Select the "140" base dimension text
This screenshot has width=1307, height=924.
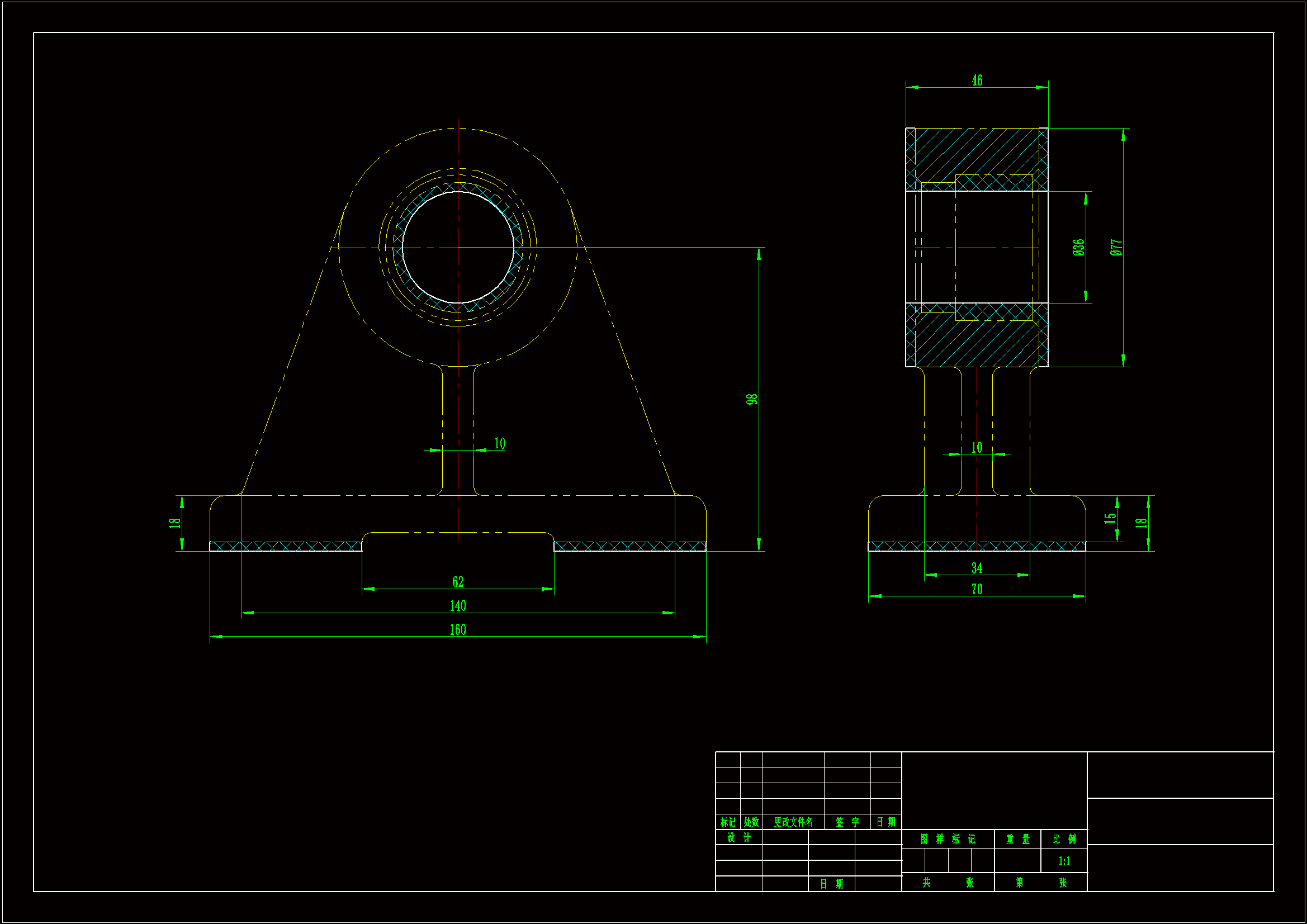coord(458,606)
